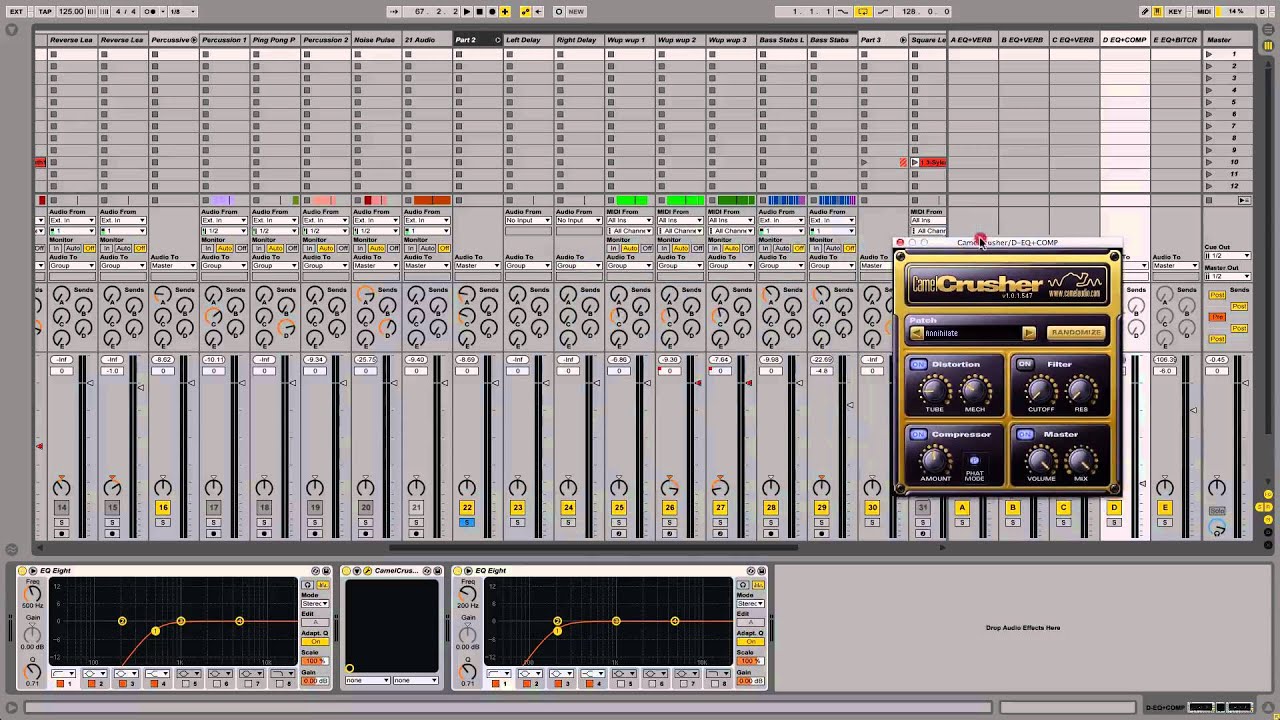Click return track A activator button
Screen dimensions: 1280x720
tap(962, 508)
